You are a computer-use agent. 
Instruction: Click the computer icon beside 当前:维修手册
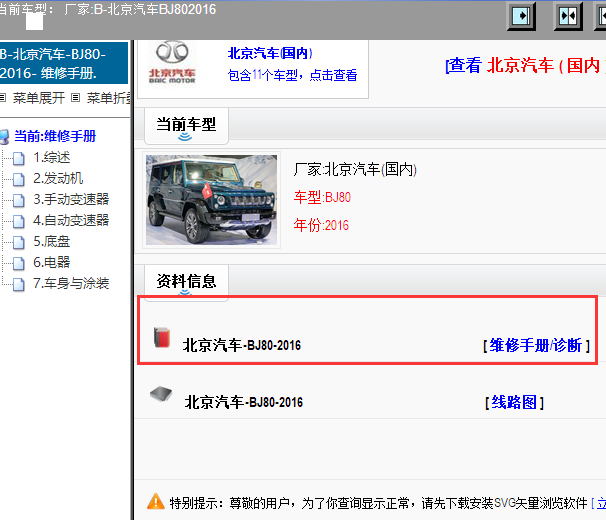pos(4,137)
